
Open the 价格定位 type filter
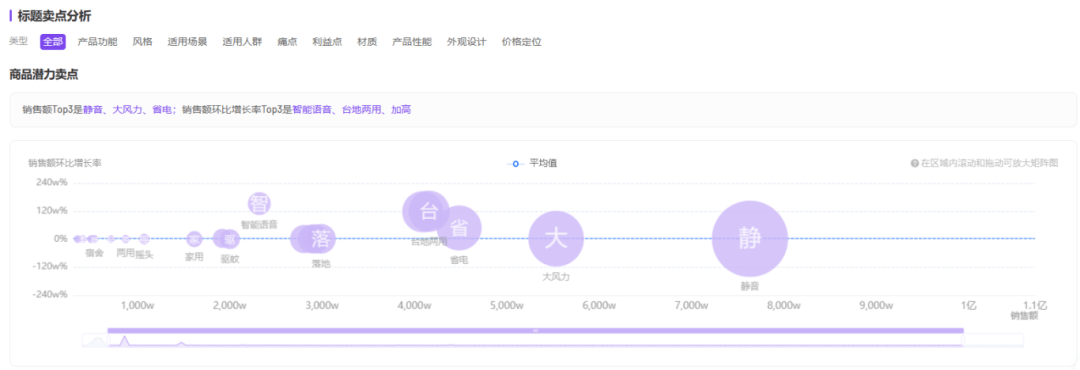tap(521, 41)
